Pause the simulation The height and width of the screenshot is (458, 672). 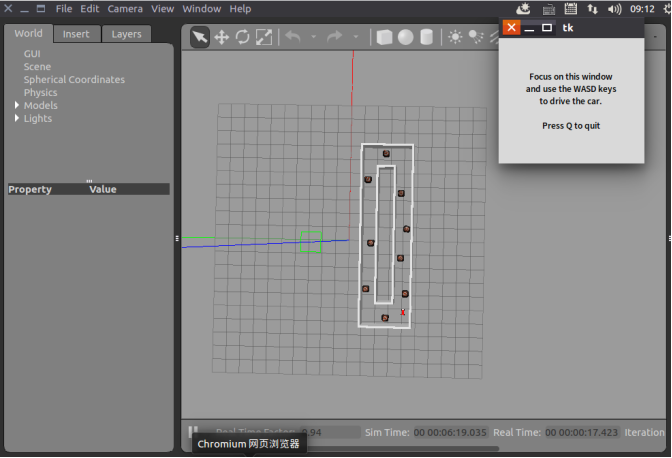coord(193,431)
